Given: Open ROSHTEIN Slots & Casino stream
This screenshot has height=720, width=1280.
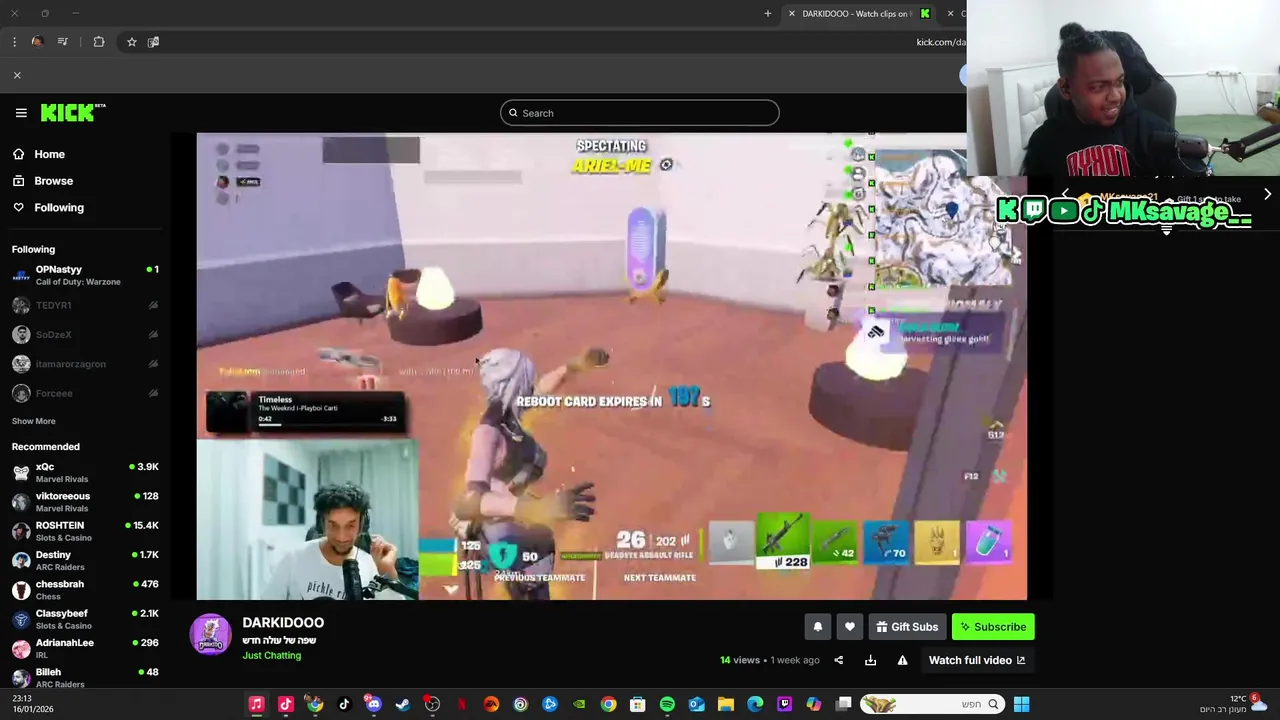Looking at the screenshot, I should [85, 531].
